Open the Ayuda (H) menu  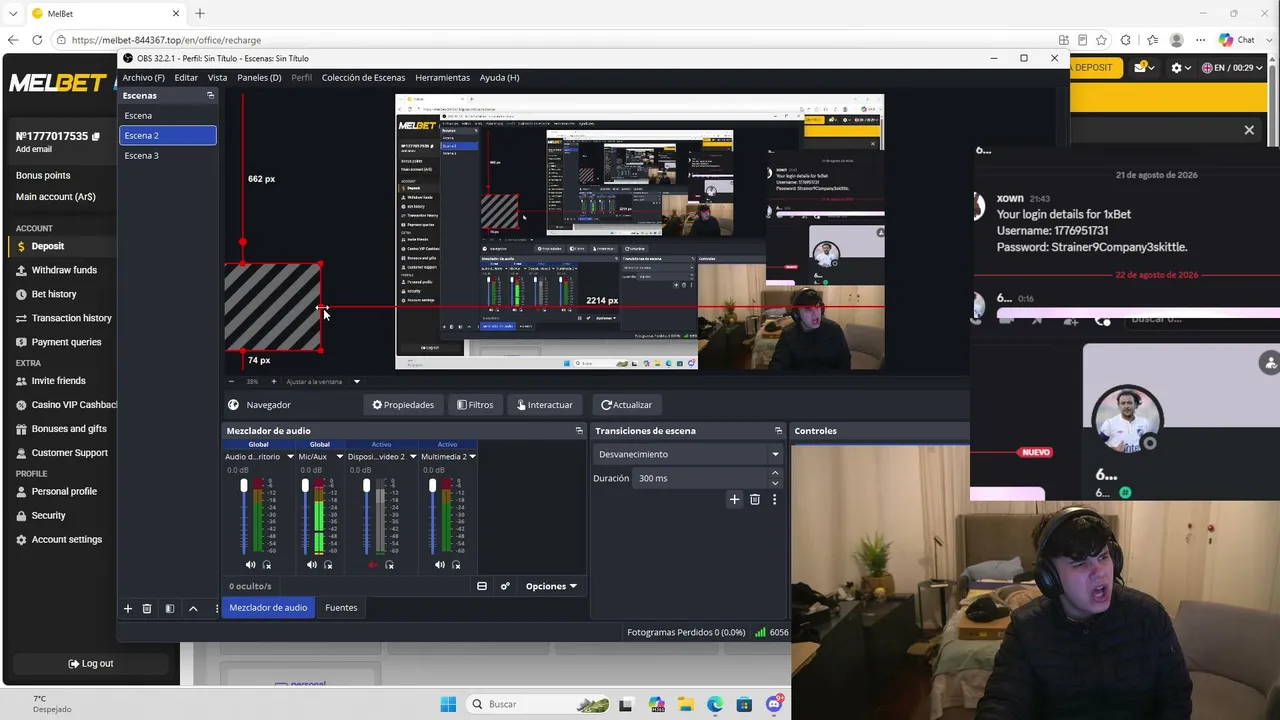(499, 77)
